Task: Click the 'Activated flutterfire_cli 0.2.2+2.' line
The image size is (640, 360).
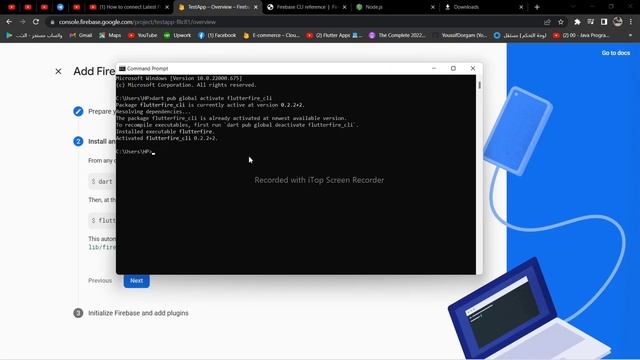Action: point(167,138)
